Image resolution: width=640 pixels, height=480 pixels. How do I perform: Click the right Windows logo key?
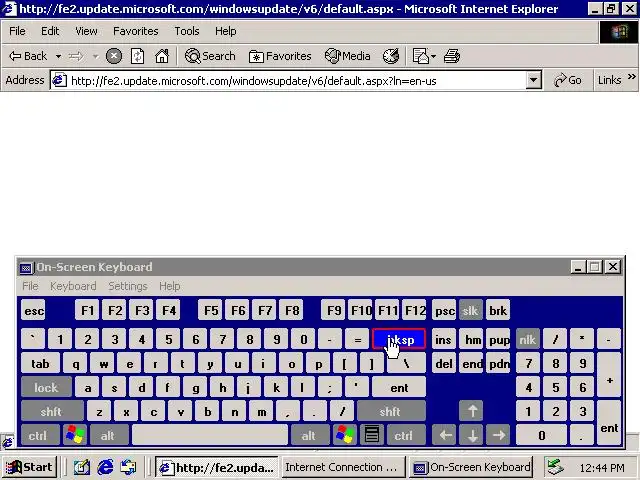click(x=344, y=435)
